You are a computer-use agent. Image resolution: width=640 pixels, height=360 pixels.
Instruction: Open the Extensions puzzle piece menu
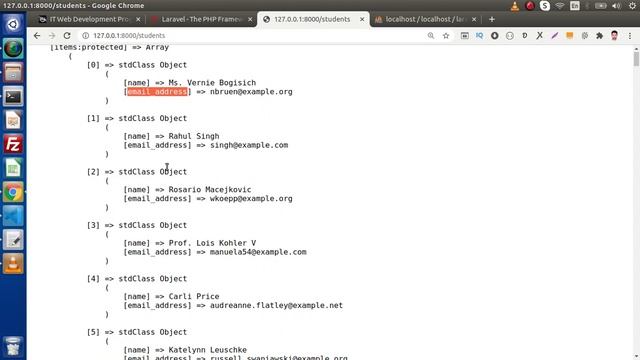[x=600, y=36]
